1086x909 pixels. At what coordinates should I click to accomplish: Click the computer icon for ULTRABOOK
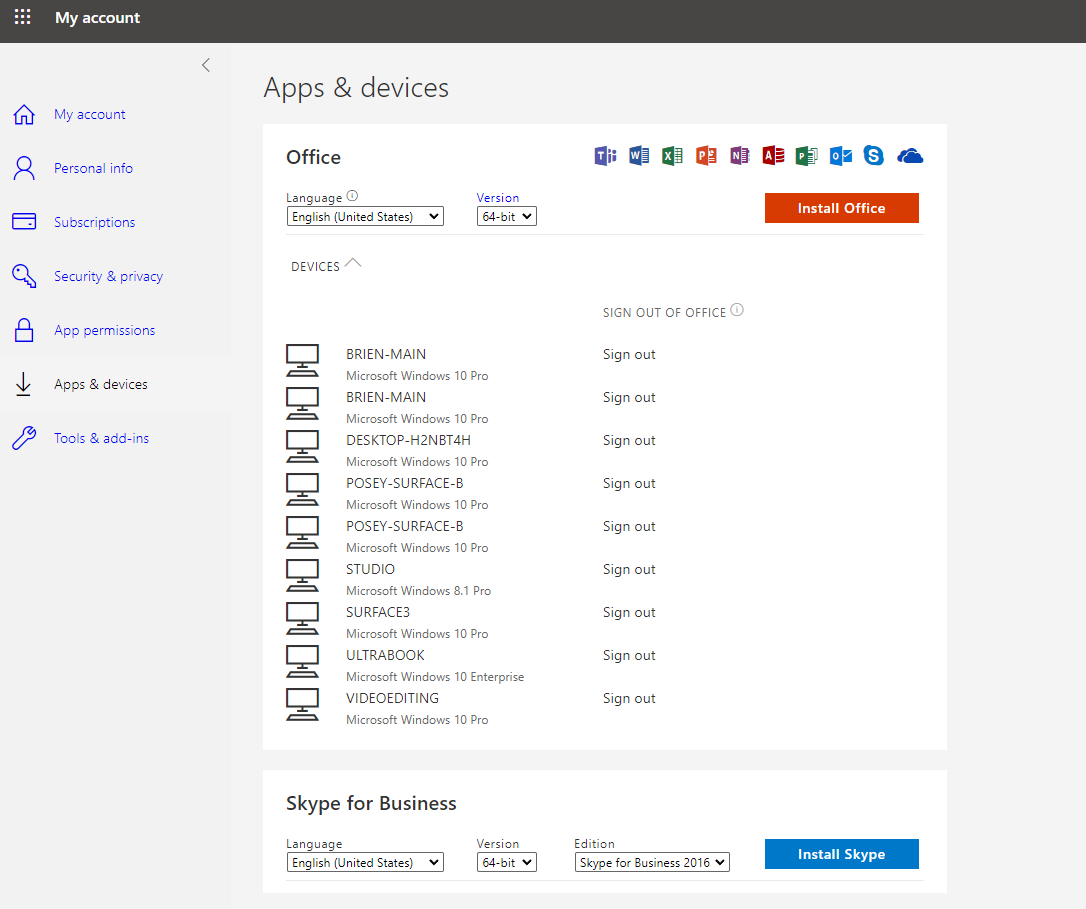point(303,662)
